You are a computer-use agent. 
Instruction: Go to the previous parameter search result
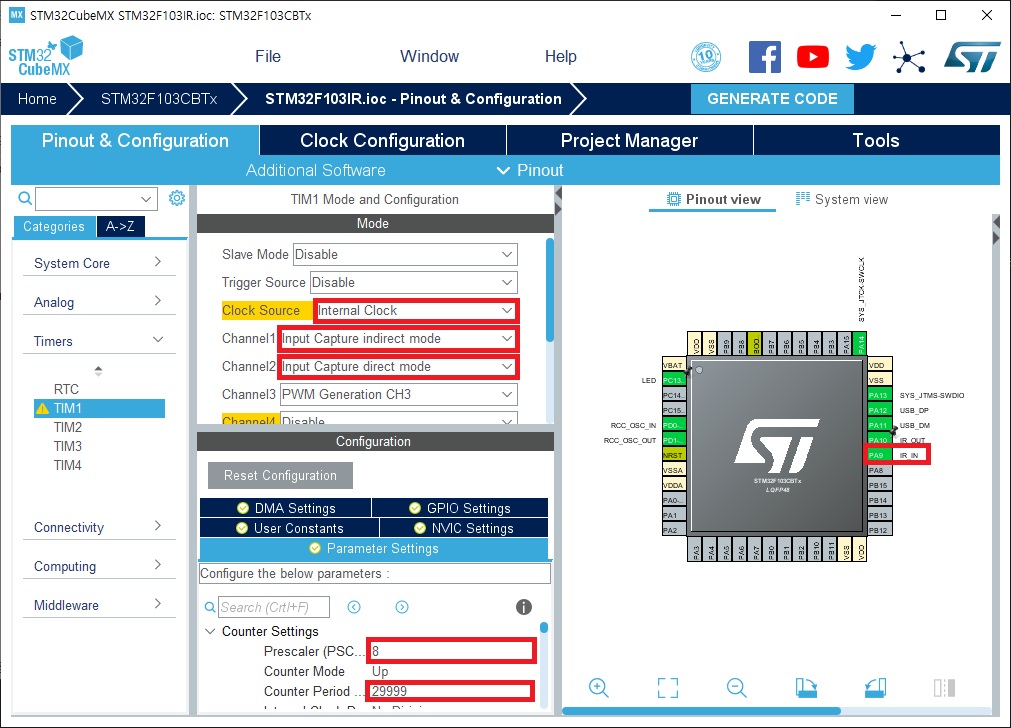click(354, 607)
